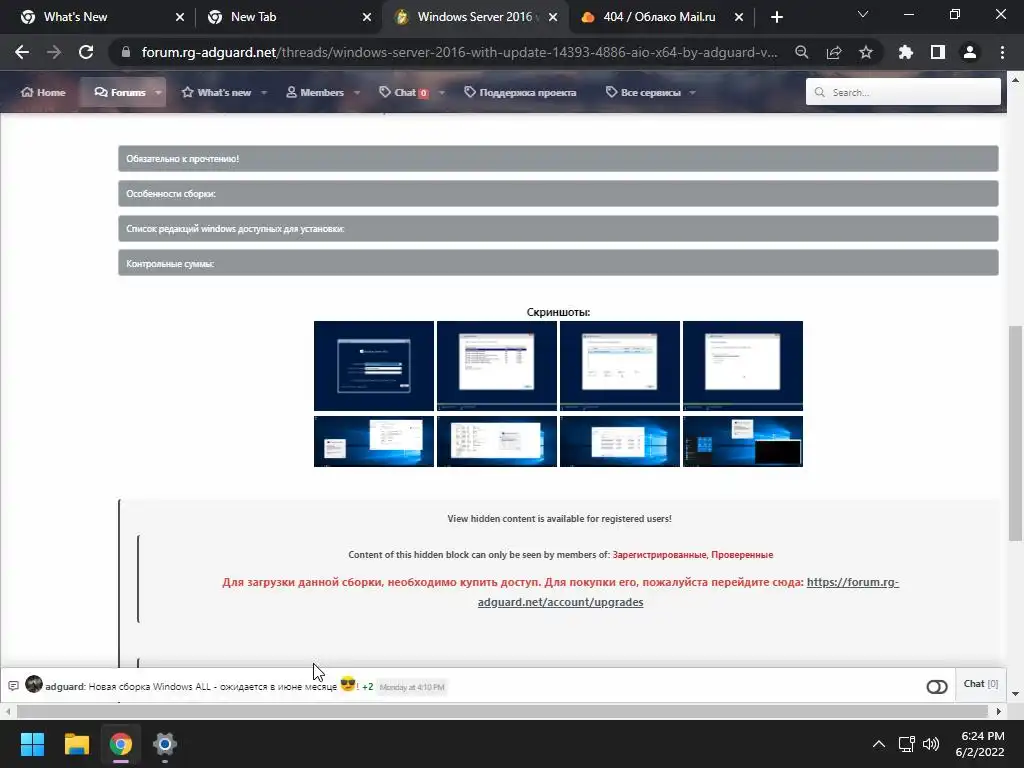Toggle the chat bar switch
The image size is (1024, 768).
(936, 686)
